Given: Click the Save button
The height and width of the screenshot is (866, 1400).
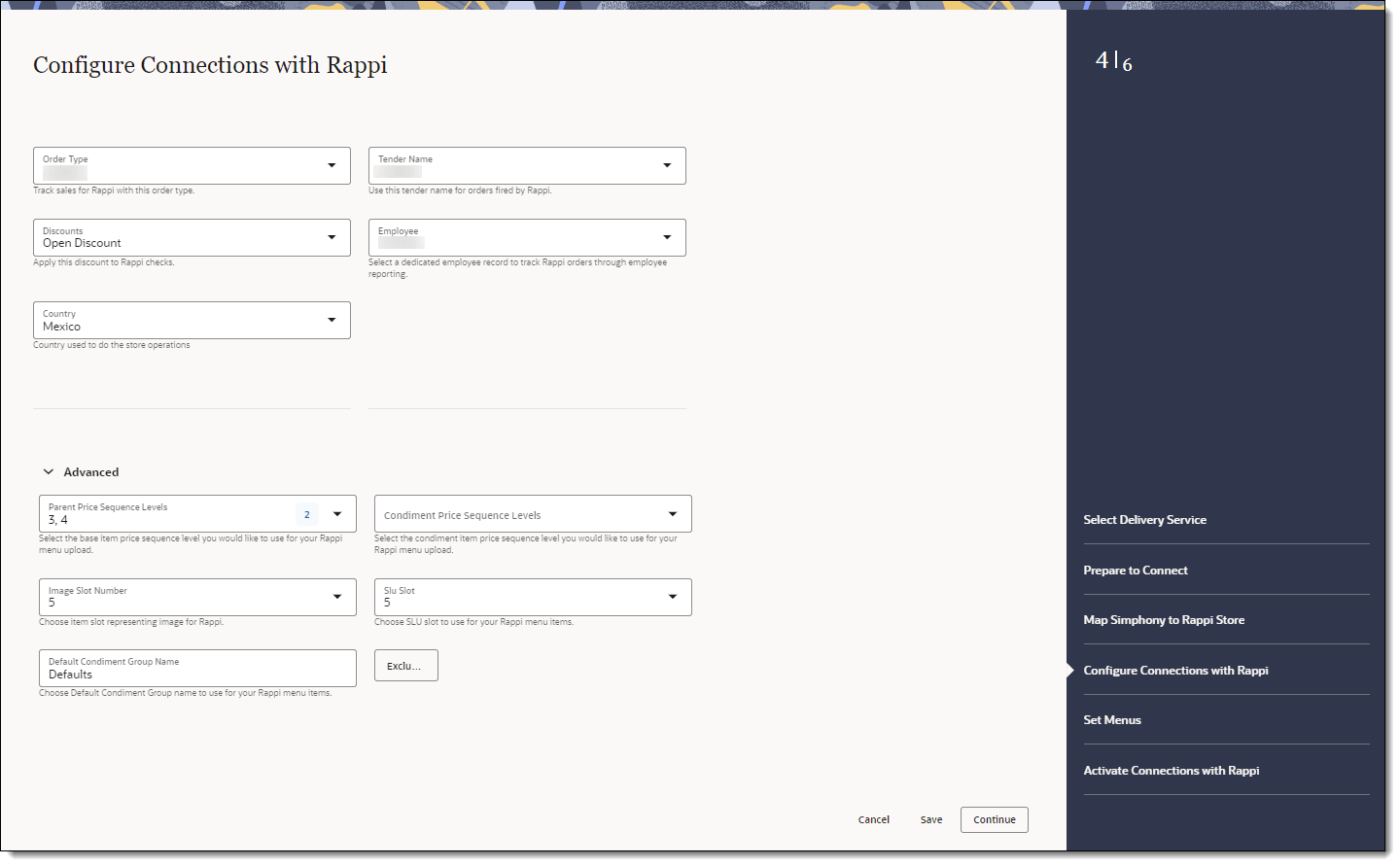Looking at the screenshot, I should tap(931, 819).
